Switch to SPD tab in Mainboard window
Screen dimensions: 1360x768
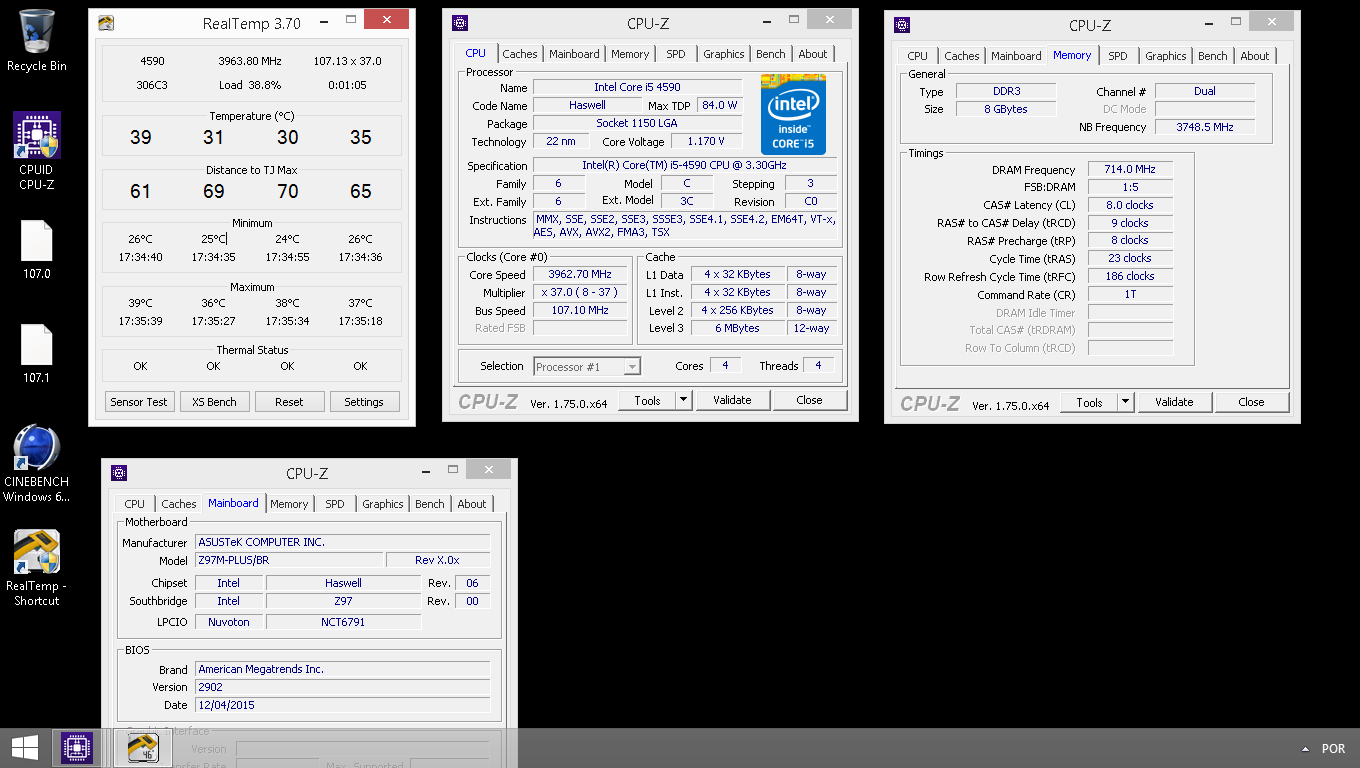point(335,504)
